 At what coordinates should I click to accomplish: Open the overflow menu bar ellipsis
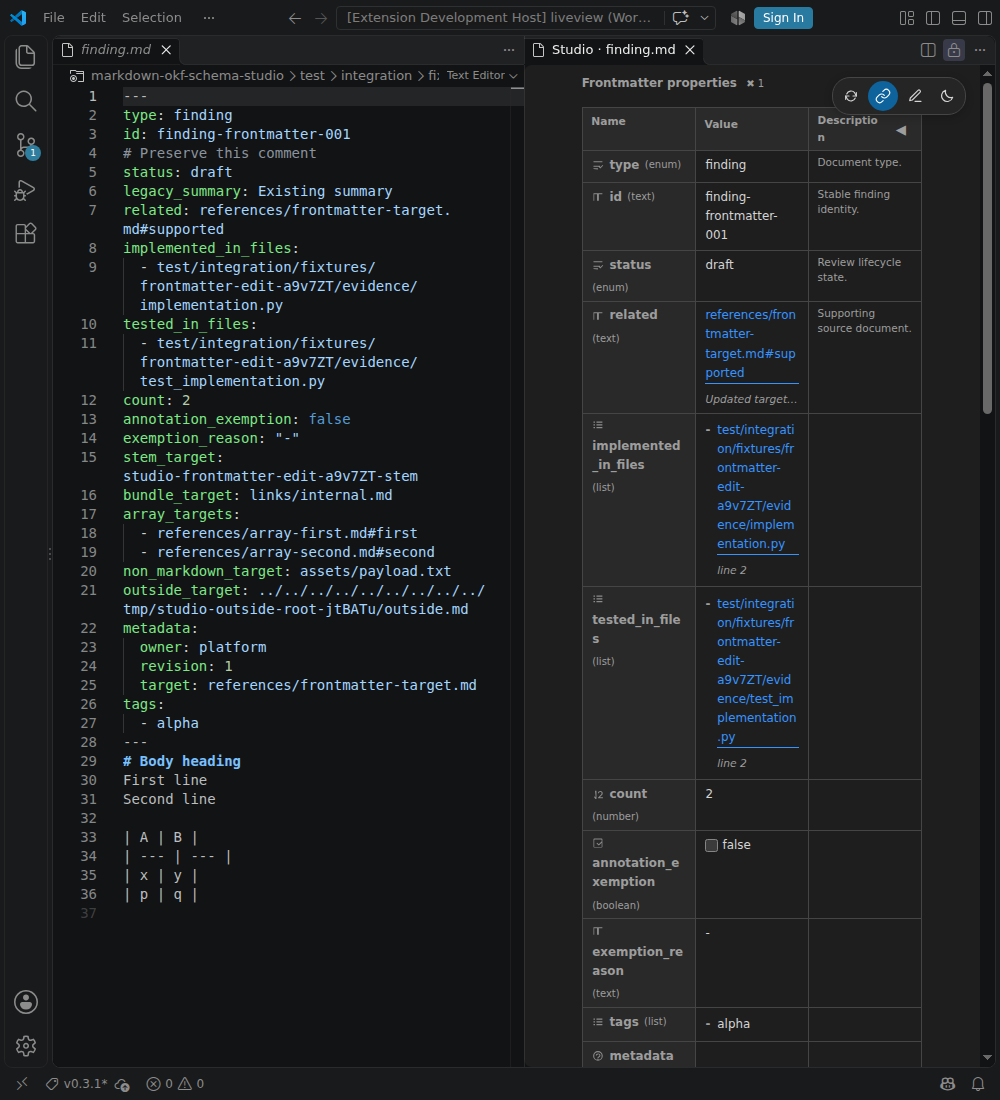[209, 18]
